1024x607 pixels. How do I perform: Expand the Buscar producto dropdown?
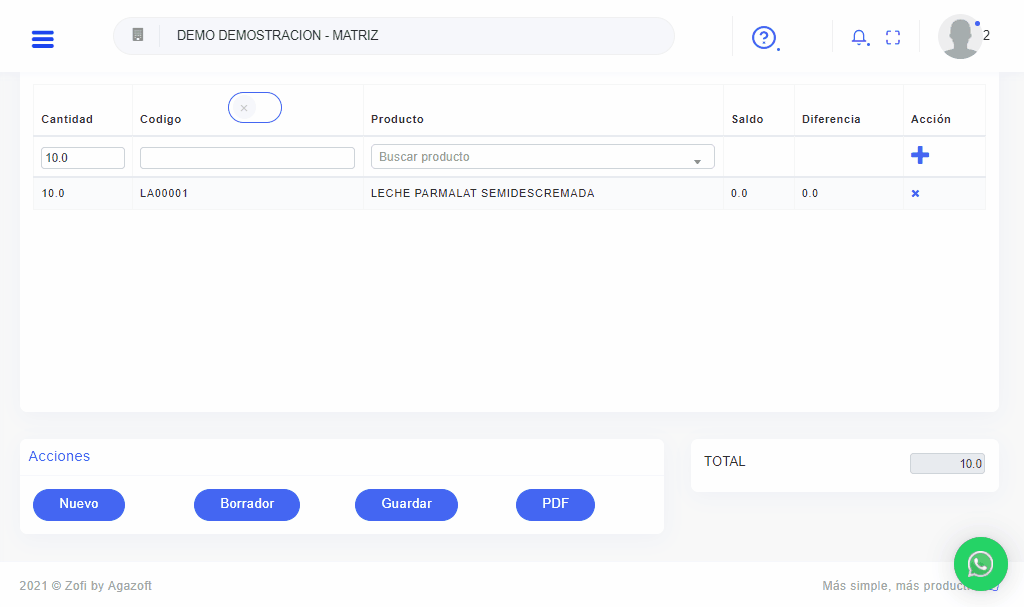697,159
